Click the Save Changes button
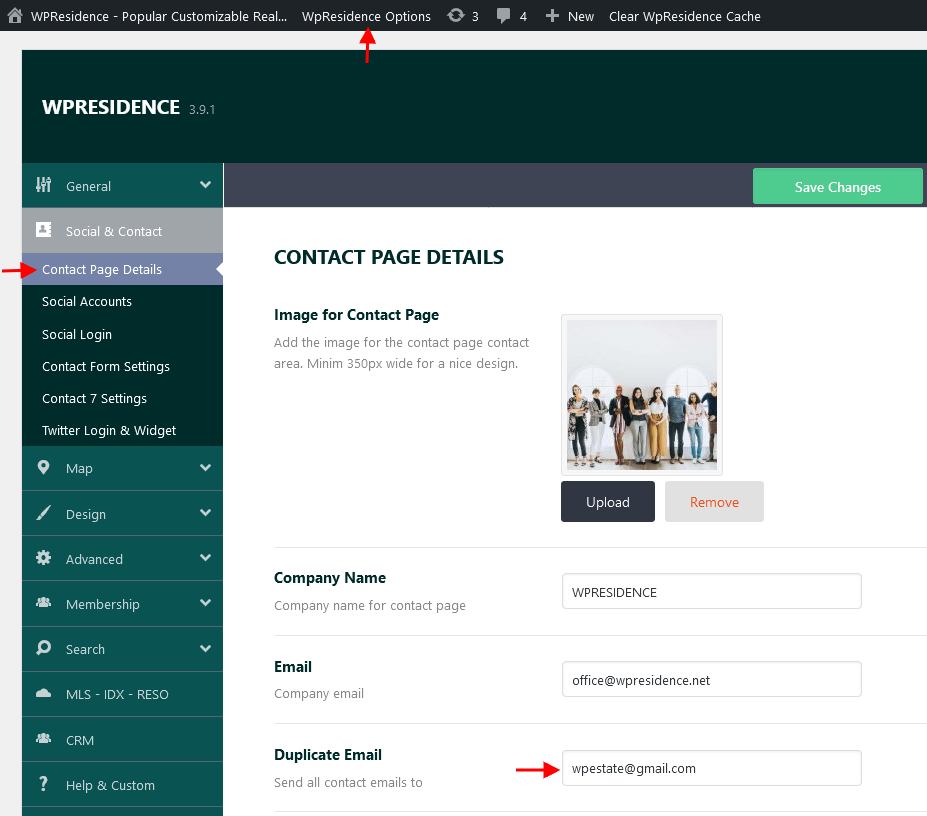Viewport: 927px width, 816px height. click(837, 186)
